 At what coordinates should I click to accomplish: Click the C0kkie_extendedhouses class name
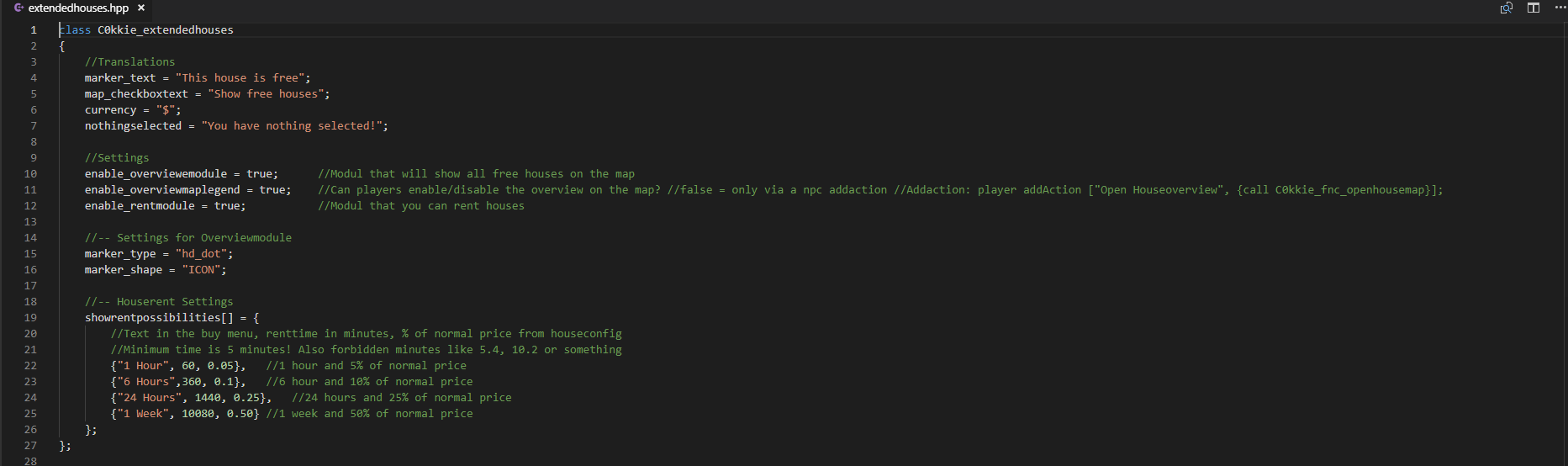point(165,29)
